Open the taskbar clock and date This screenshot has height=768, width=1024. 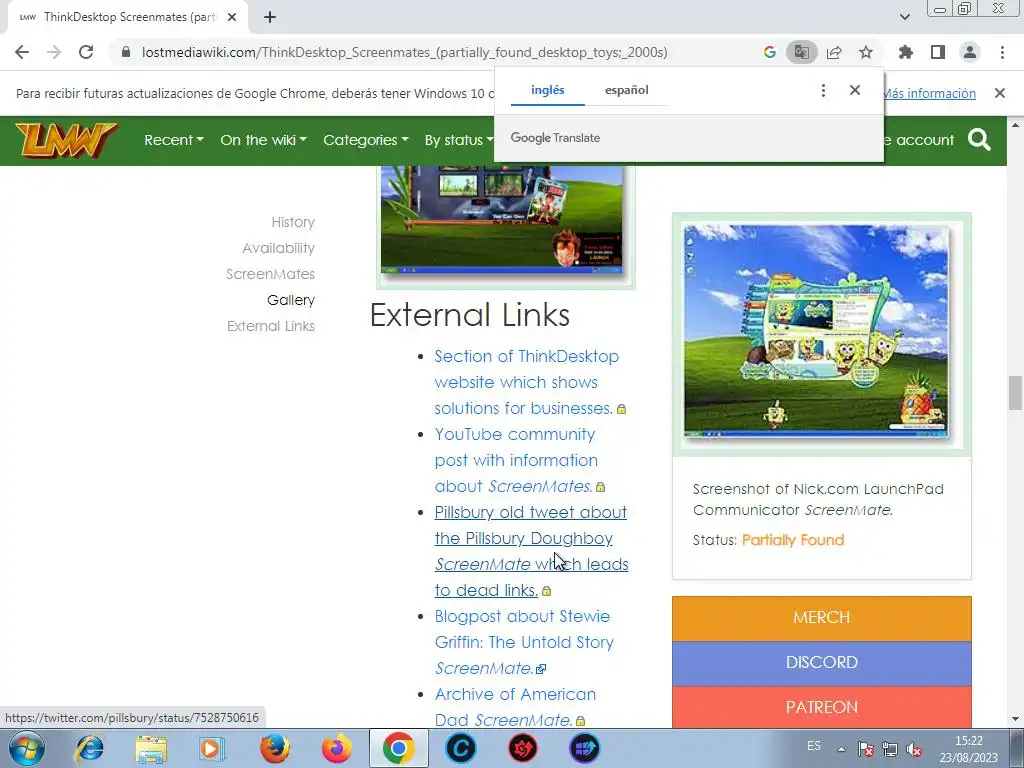[969, 749]
